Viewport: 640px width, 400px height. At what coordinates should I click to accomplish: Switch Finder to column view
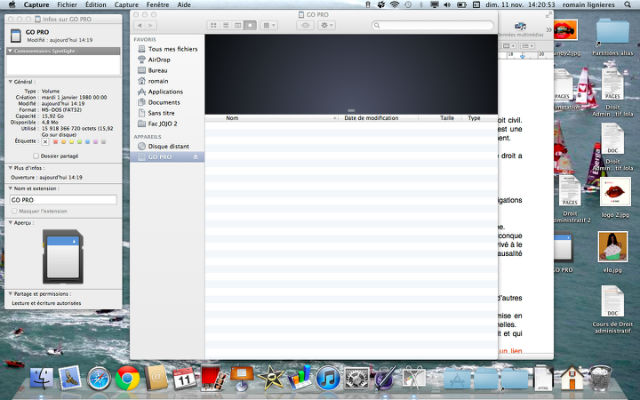click(x=238, y=25)
